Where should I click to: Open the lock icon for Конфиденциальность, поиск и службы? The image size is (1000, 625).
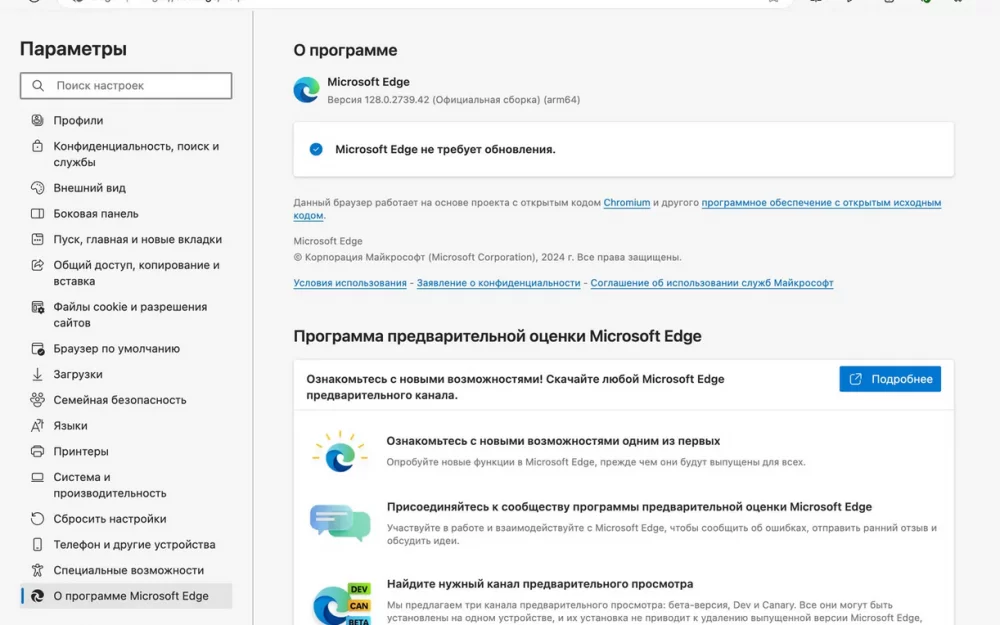tap(38, 146)
